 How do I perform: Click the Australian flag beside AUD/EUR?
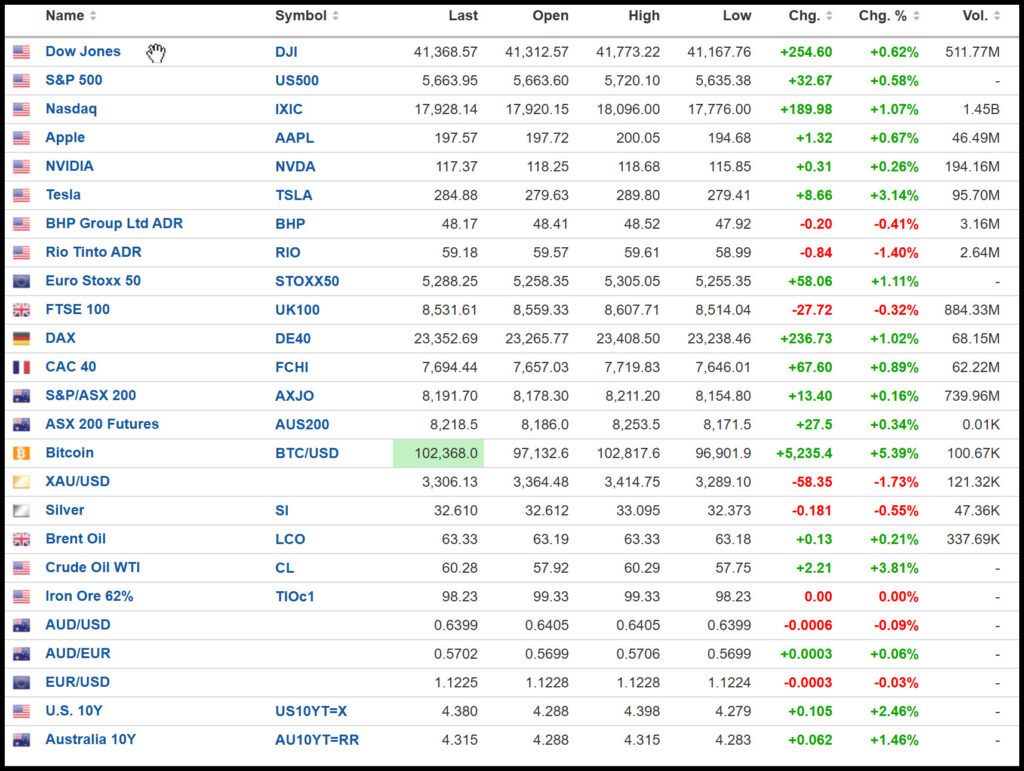pos(22,654)
